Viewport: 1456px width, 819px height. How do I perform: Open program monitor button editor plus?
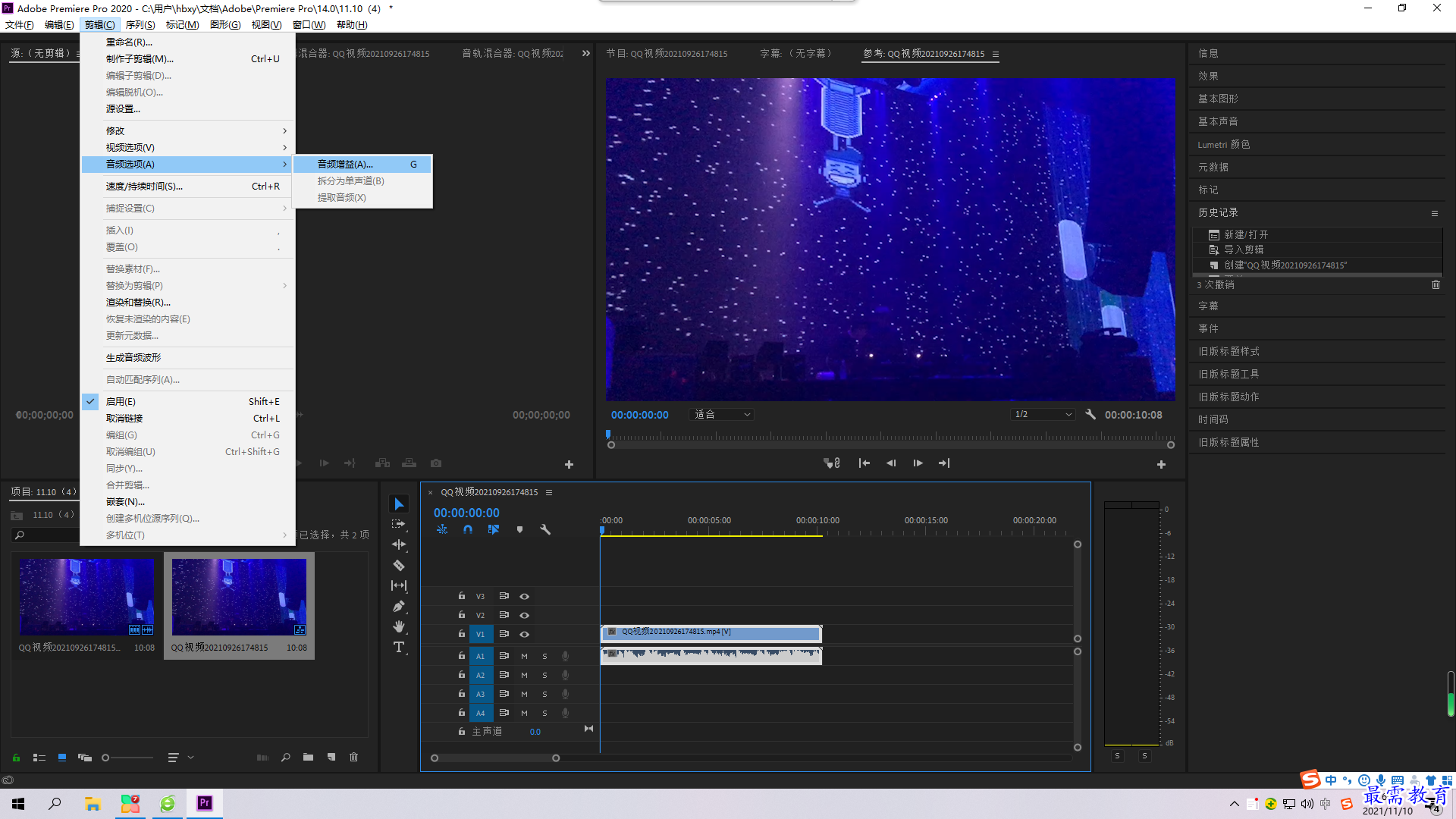click(x=1161, y=464)
